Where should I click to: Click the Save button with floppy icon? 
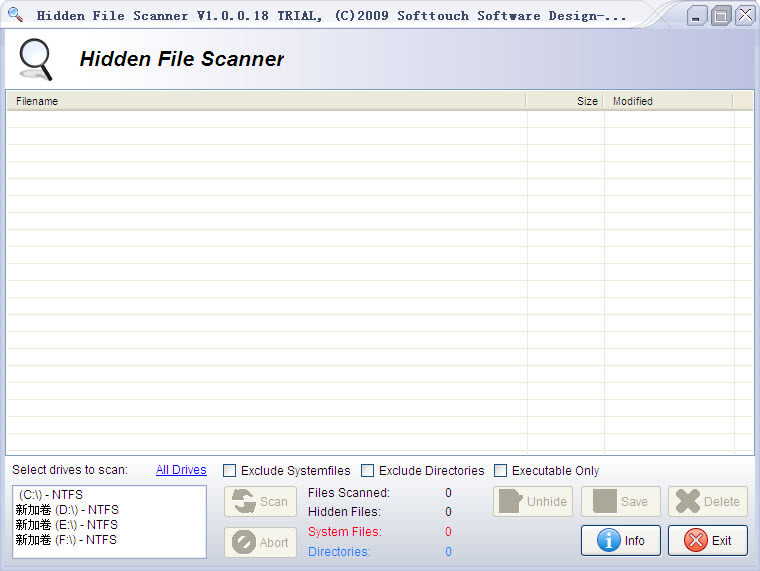point(620,502)
